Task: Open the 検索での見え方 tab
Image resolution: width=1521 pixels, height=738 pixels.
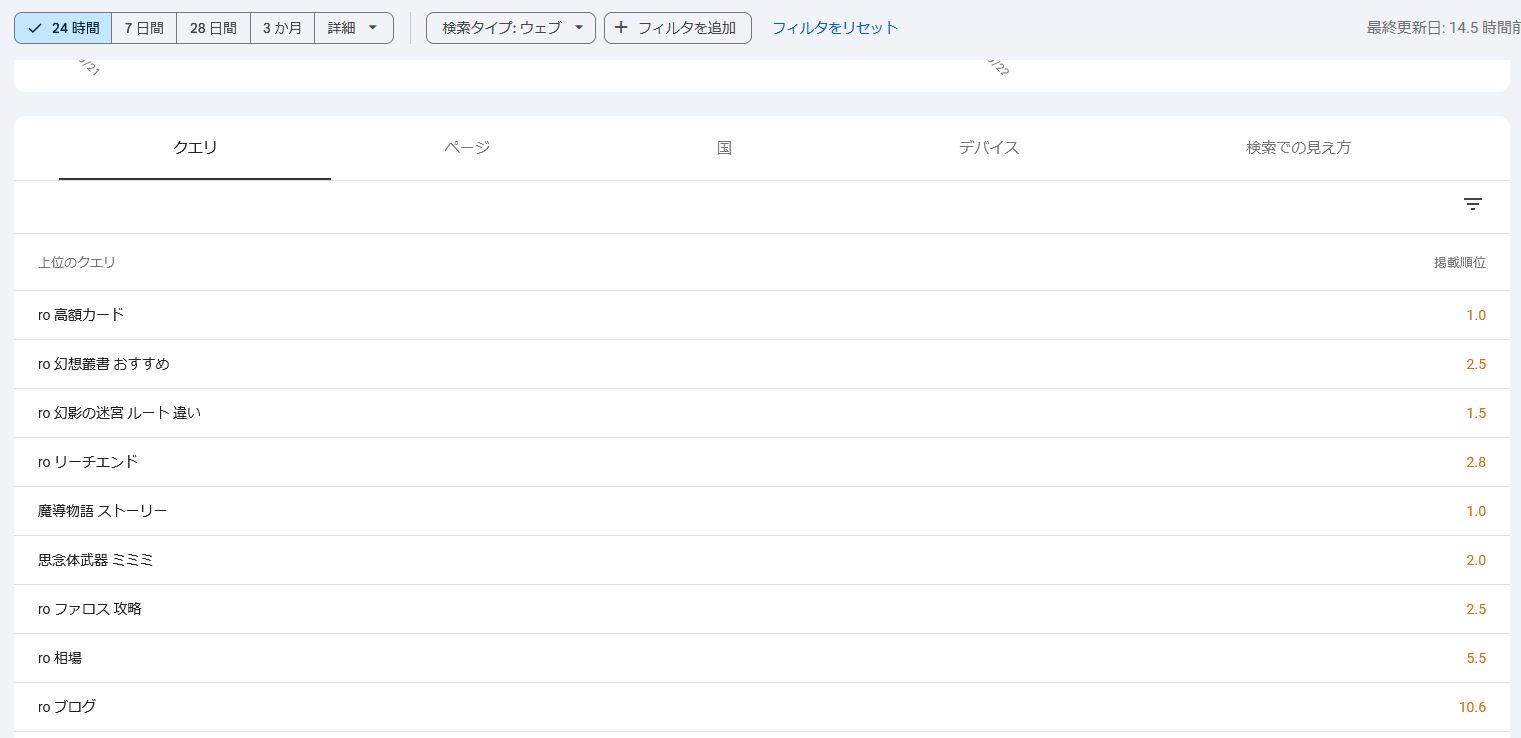Action: pyautogui.click(x=1298, y=148)
